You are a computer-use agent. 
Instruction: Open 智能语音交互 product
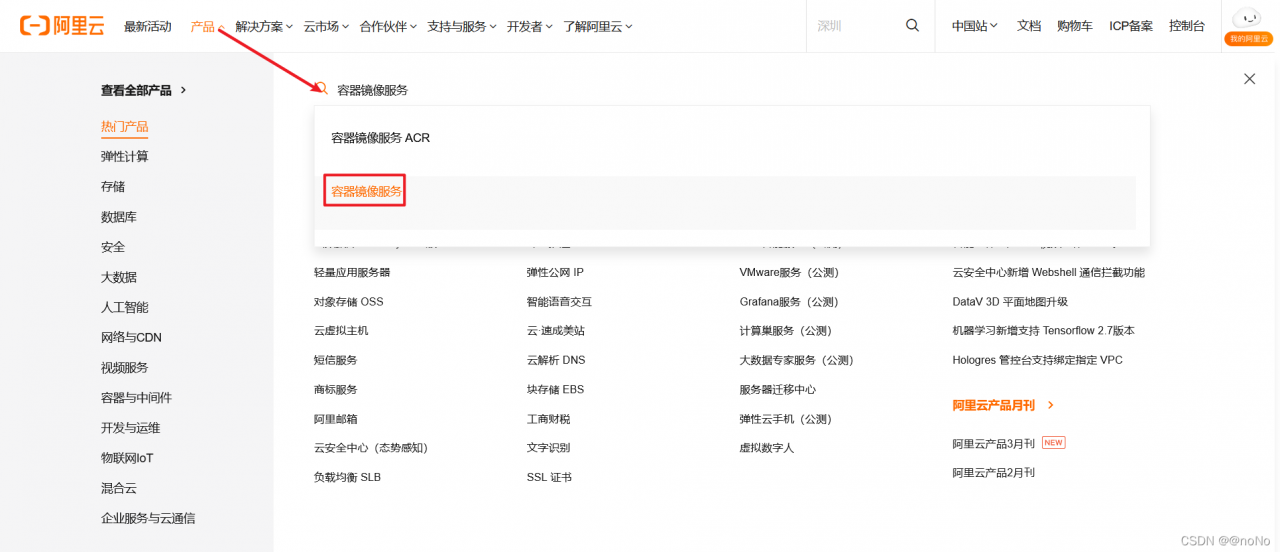(560, 301)
